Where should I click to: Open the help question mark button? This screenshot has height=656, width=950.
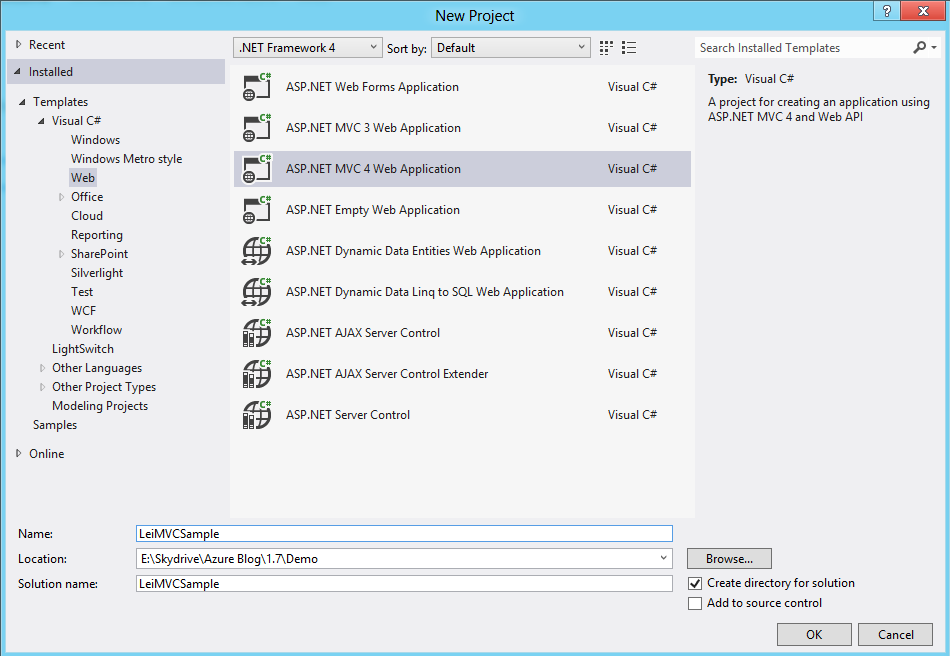(887, 11)
